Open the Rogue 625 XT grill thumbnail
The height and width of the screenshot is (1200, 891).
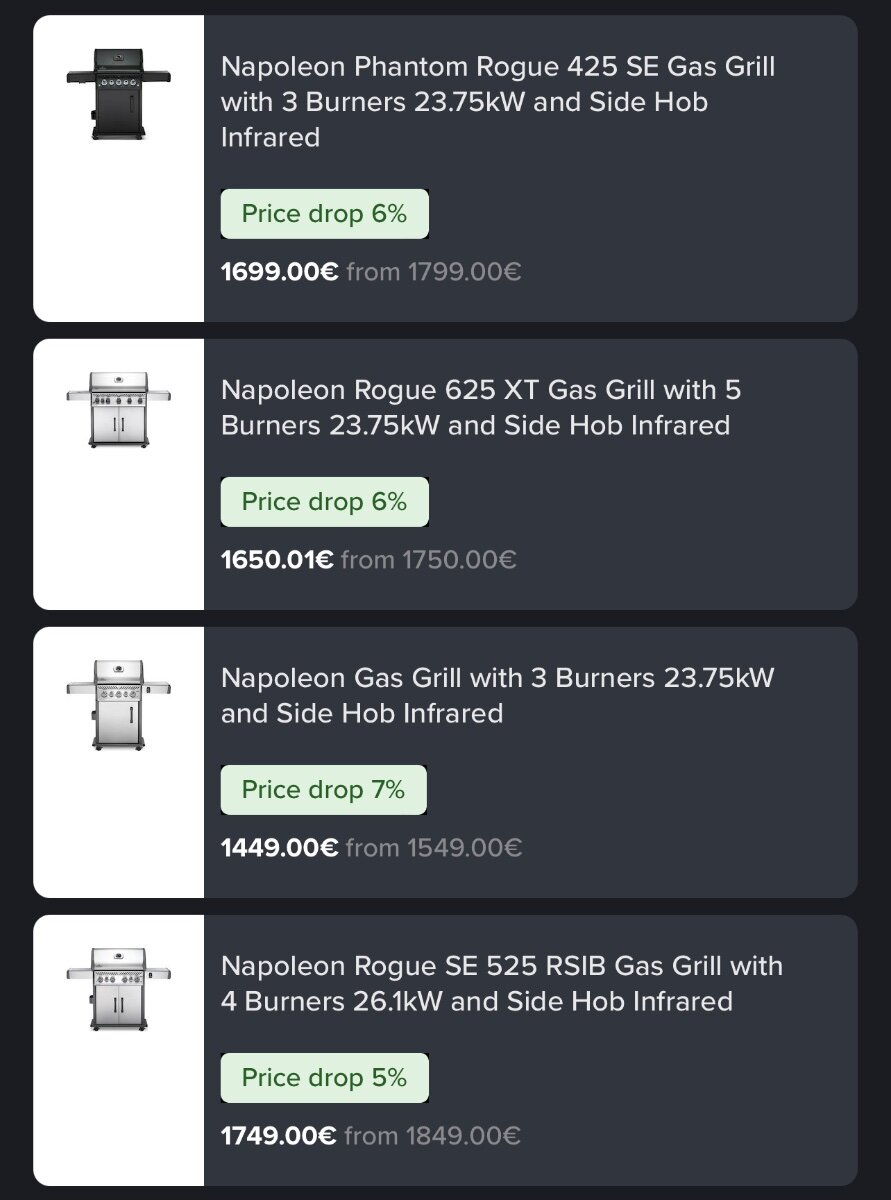(118, 408)
